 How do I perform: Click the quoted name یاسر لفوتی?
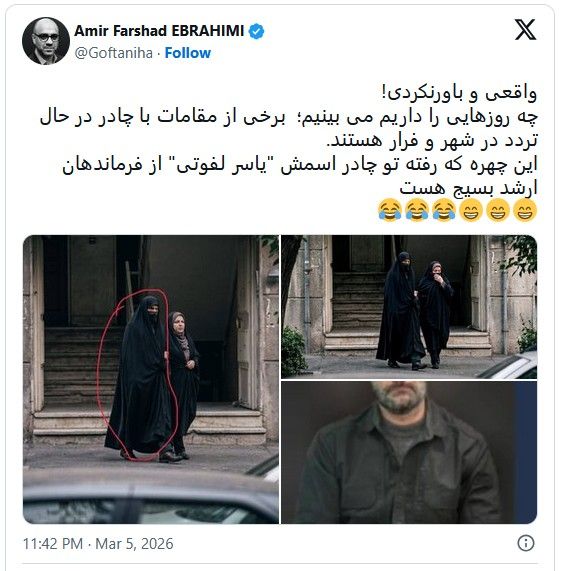click(x=228, y=165)
